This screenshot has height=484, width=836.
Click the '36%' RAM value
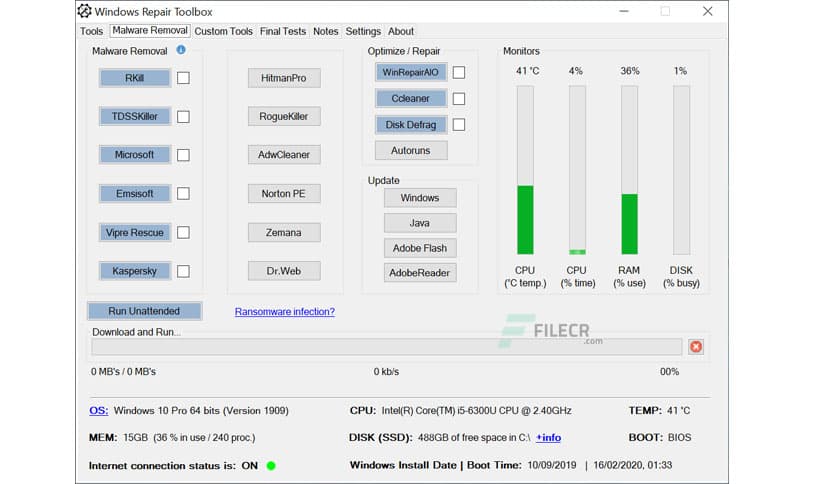pos(630,71)
